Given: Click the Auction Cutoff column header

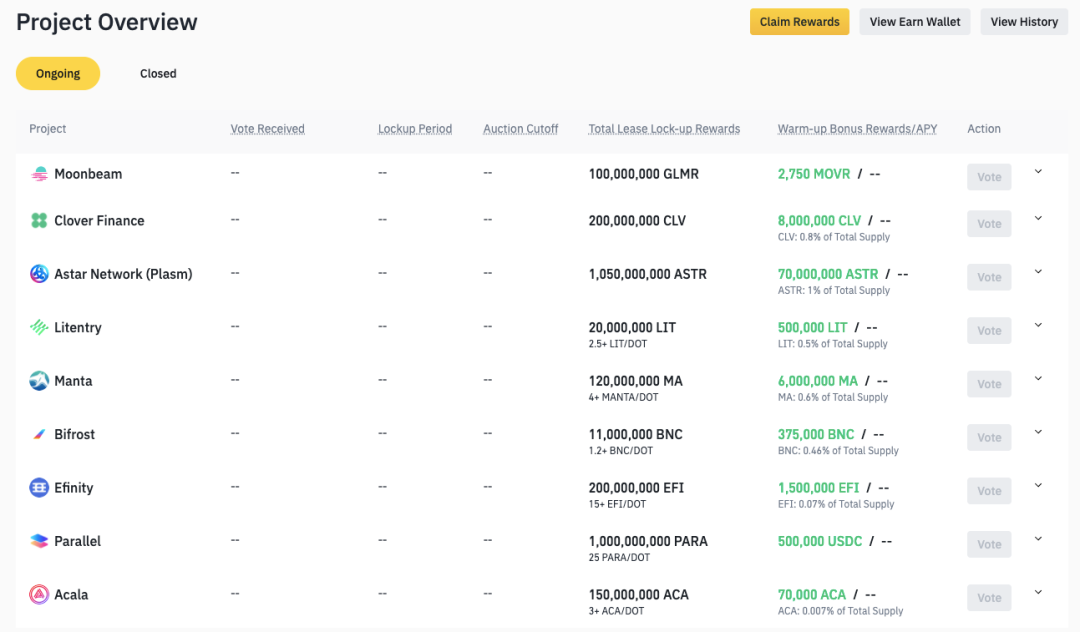Looking at the screenshot, I should click(521, 129).
